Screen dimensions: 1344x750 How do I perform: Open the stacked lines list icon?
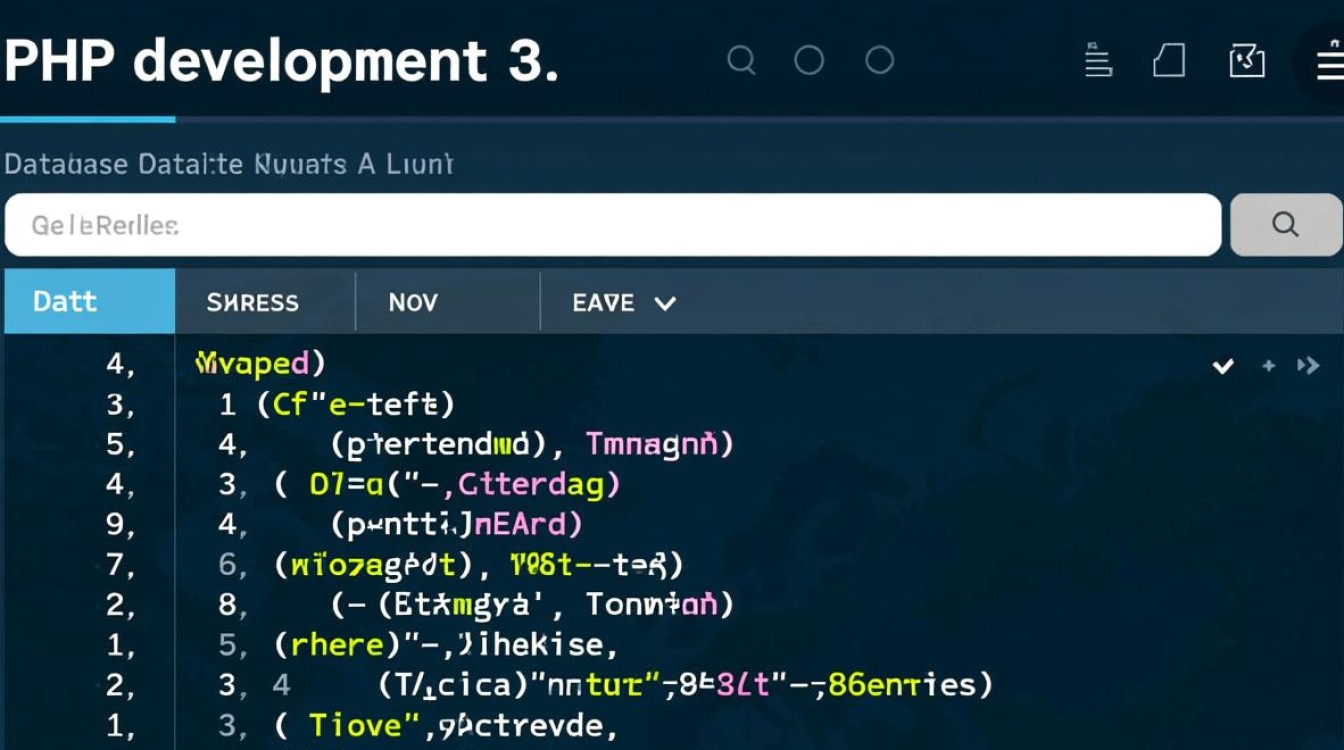pos(1098,62)
